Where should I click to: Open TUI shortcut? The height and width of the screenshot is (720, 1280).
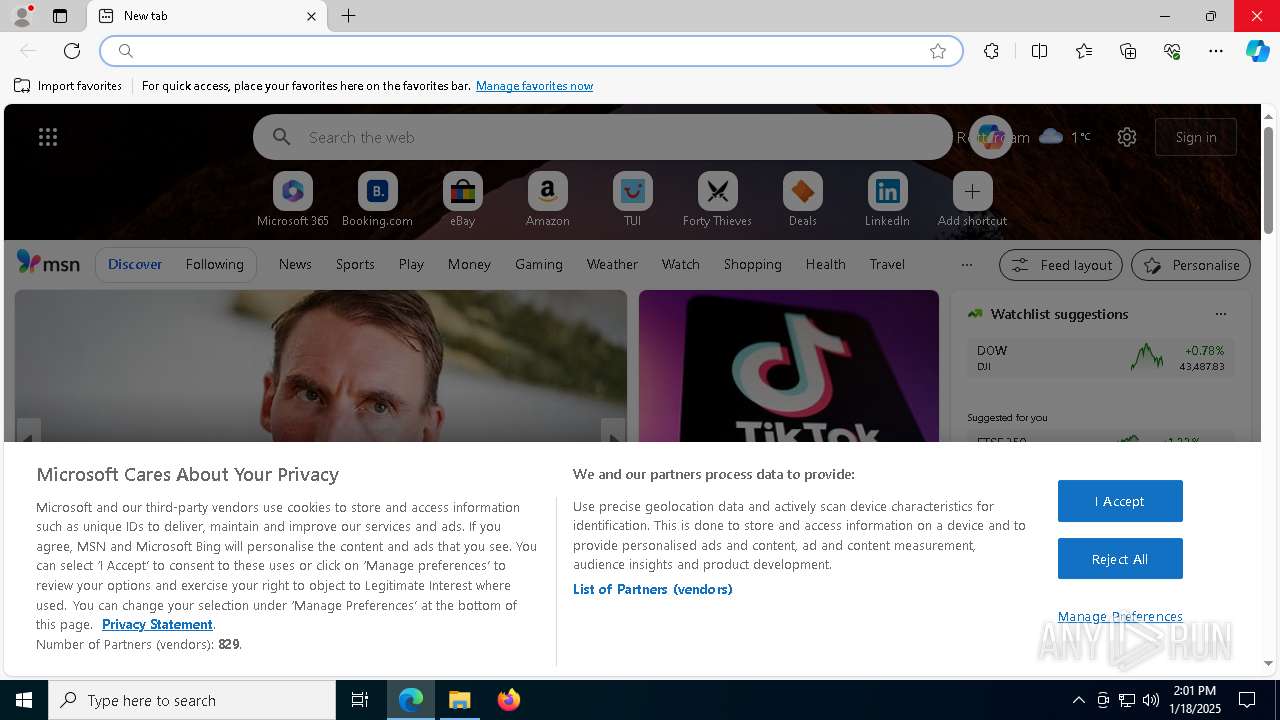tap(633, 199)
